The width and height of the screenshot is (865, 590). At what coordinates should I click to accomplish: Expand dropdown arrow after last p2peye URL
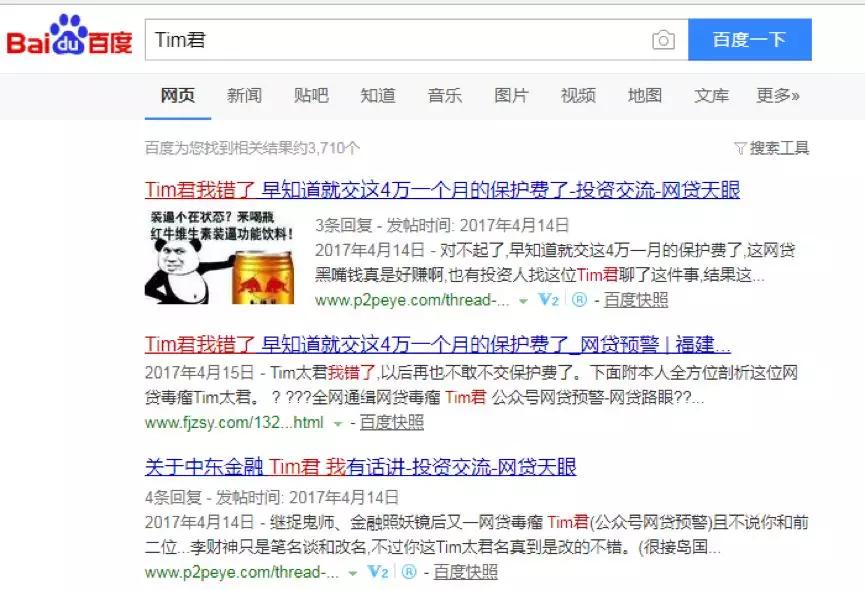pos(353,573)
